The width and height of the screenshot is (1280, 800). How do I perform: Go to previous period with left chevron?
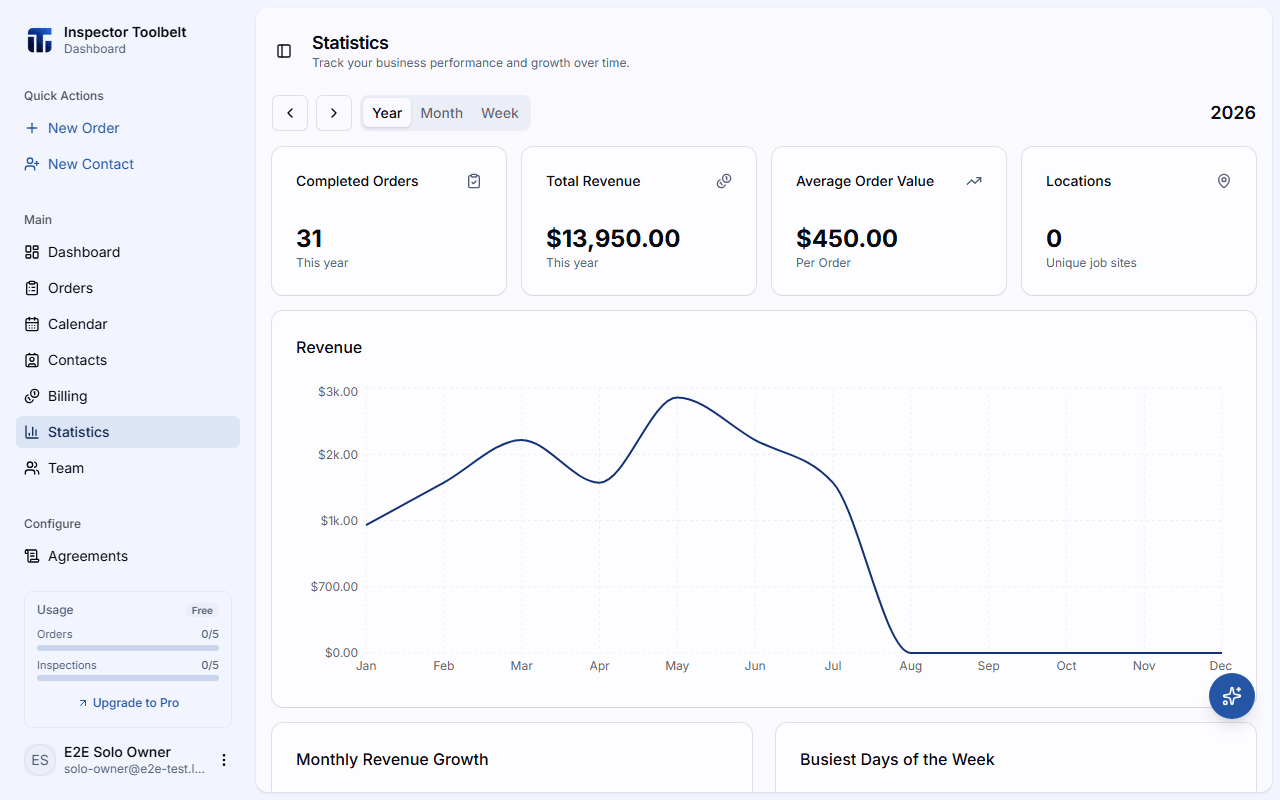click(x=290, y=113)
